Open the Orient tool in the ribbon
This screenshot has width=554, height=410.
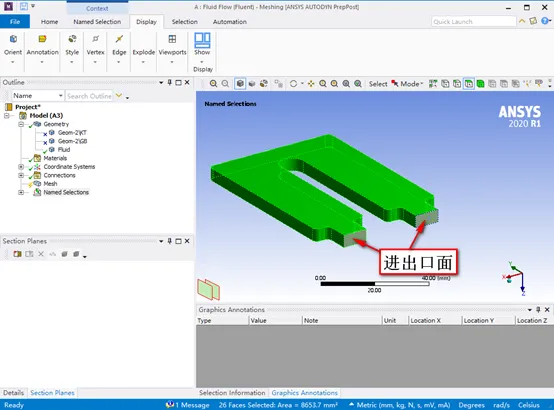[x=13, y=48]
